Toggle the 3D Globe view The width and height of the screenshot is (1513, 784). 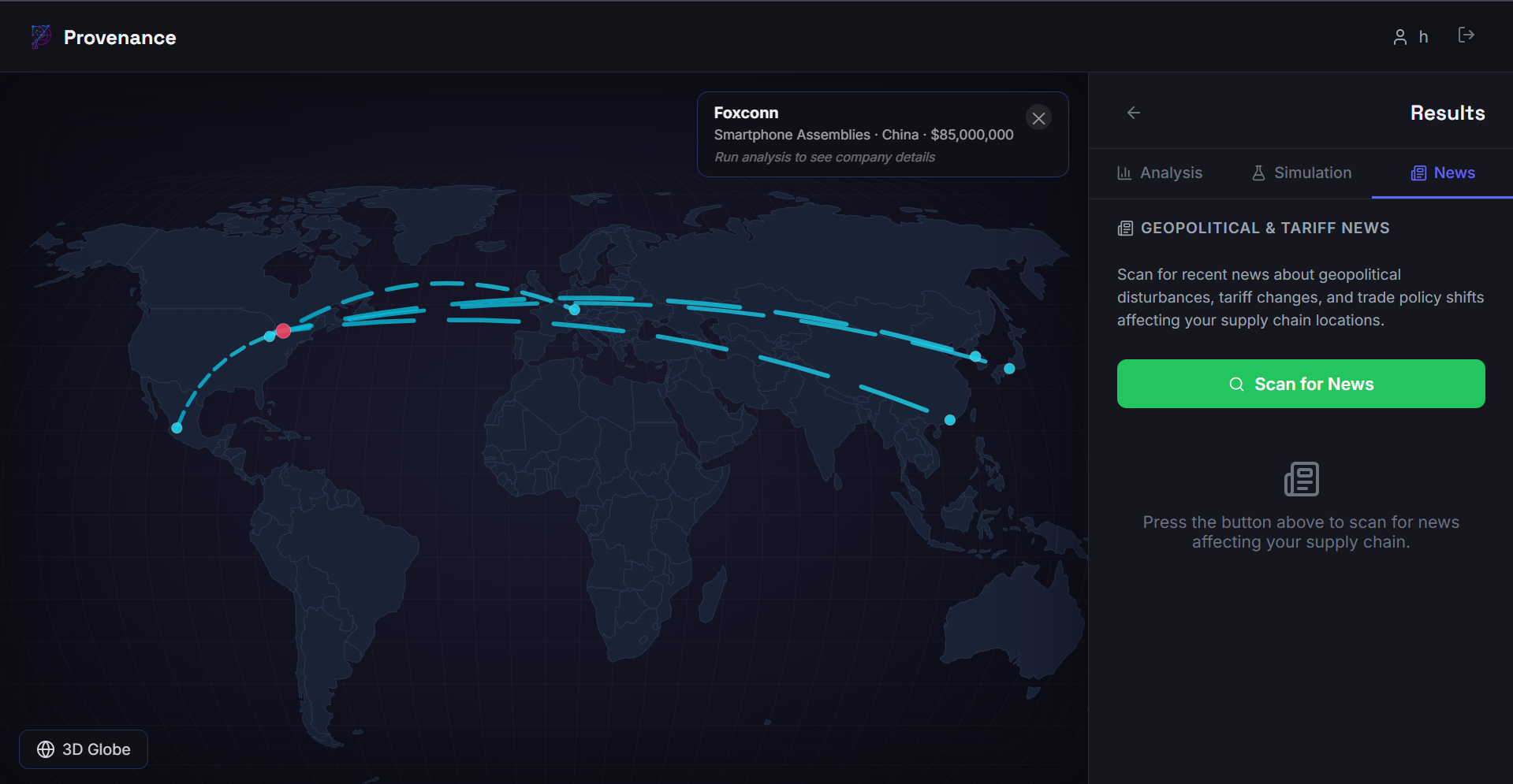click(x=84, y=749)
